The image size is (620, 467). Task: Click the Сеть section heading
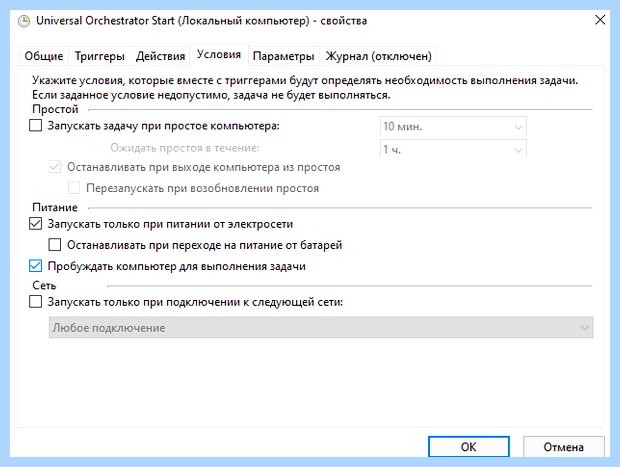click(x=44, y=285)
